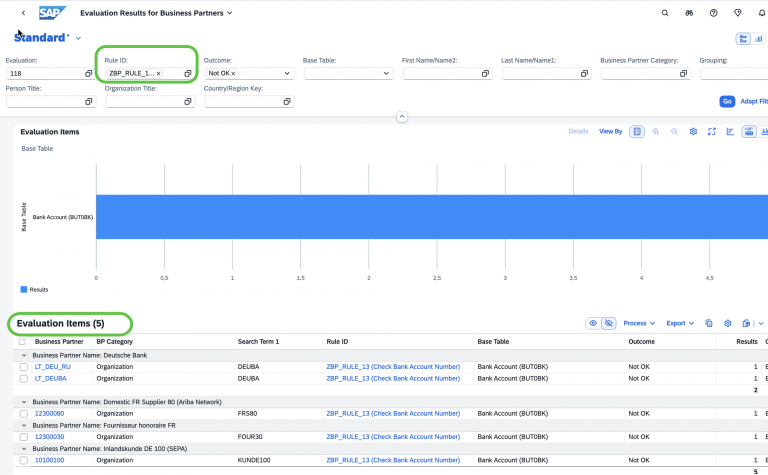Viewport: 768px width, 475px height.
Task: Click the search magnifier in the header
Action: (665, 13)
